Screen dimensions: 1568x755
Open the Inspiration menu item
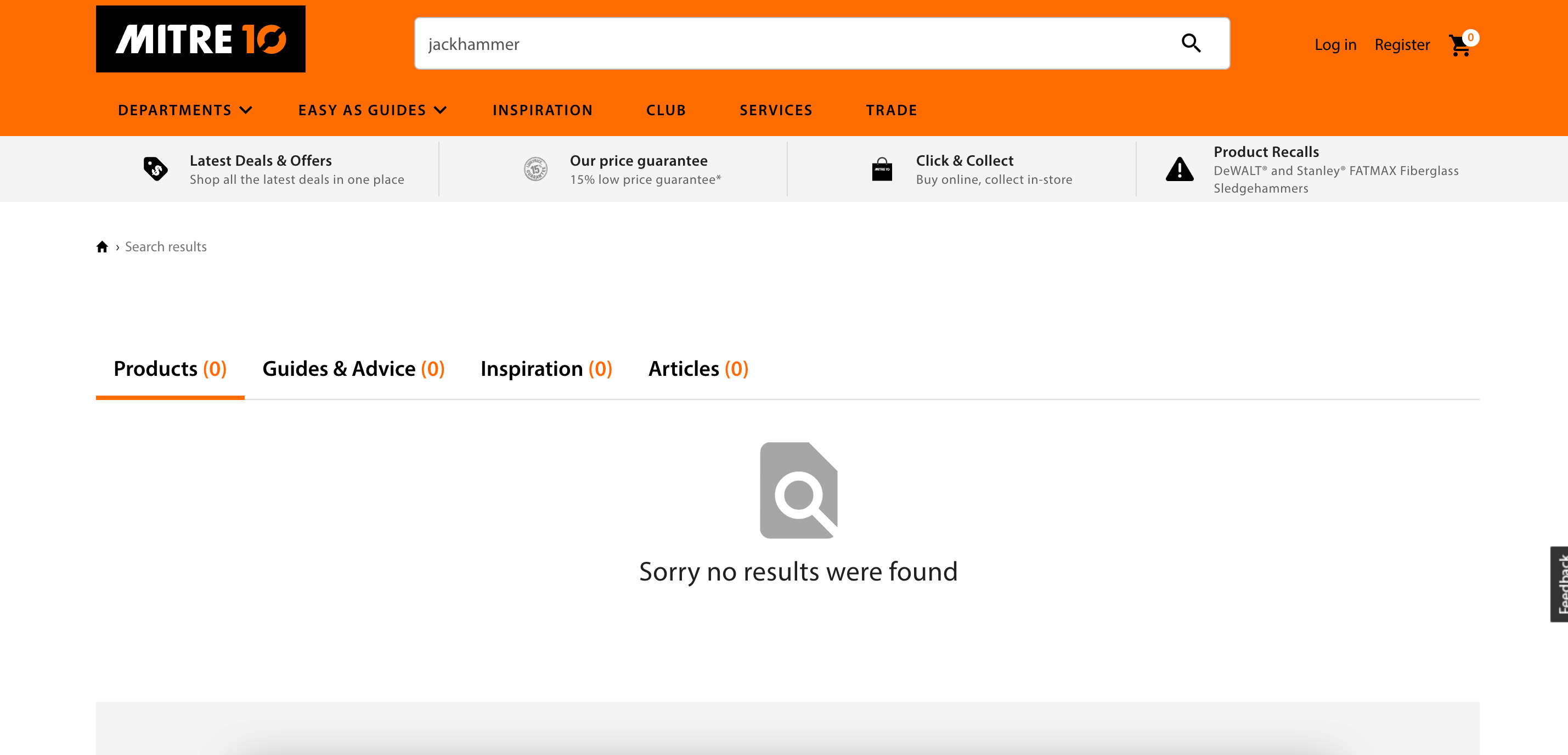point(543,110)
